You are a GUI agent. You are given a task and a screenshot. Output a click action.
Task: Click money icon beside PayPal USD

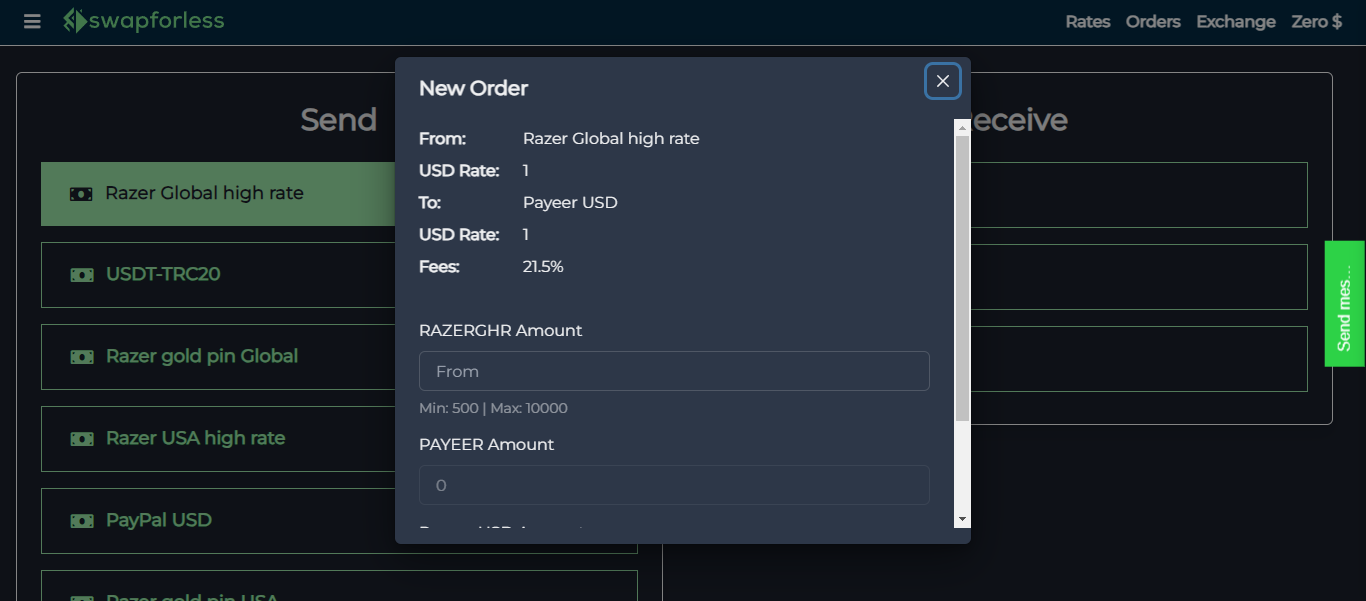[82, 521]
